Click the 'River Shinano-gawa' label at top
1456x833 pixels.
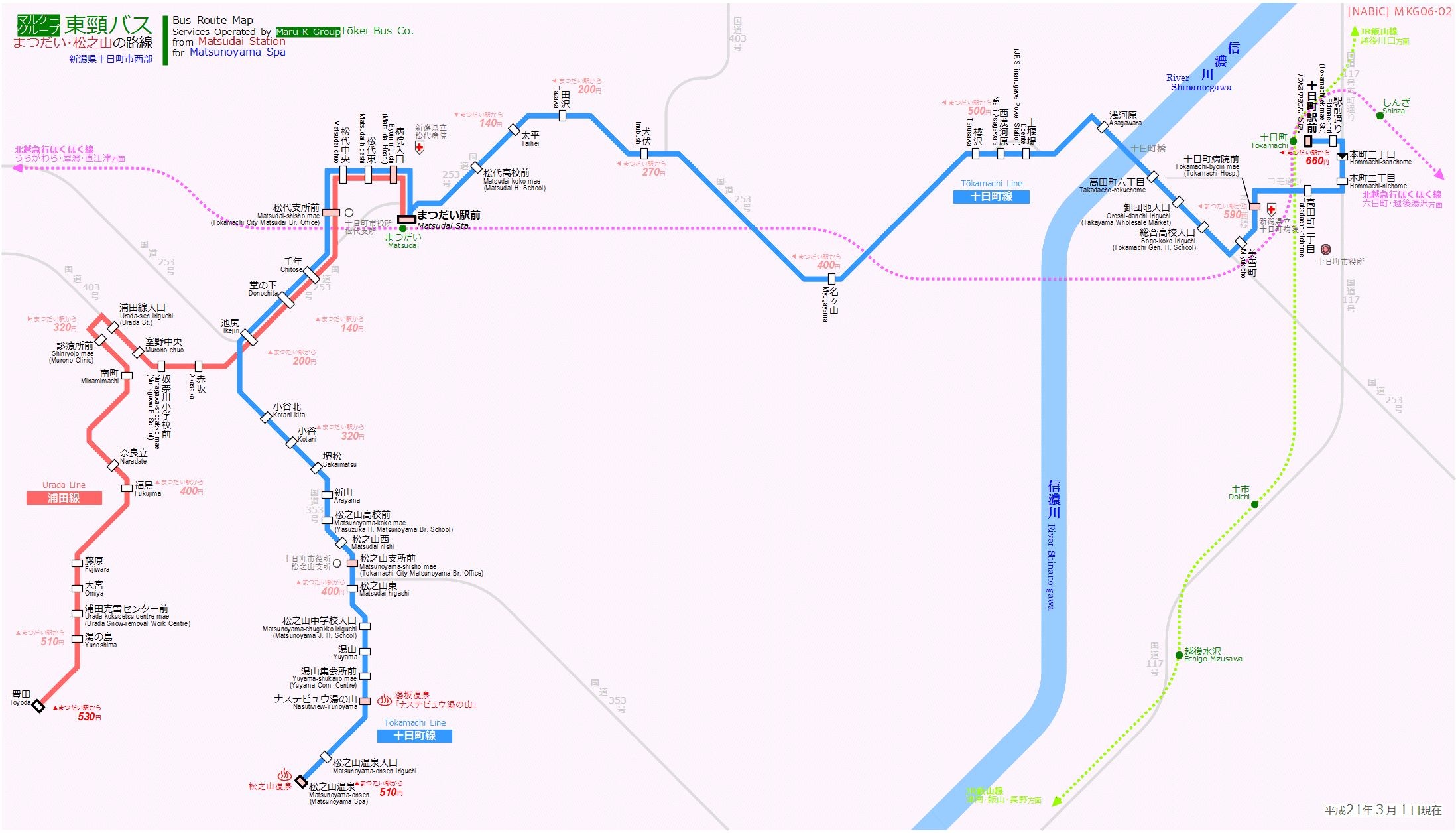(1199, 82)
